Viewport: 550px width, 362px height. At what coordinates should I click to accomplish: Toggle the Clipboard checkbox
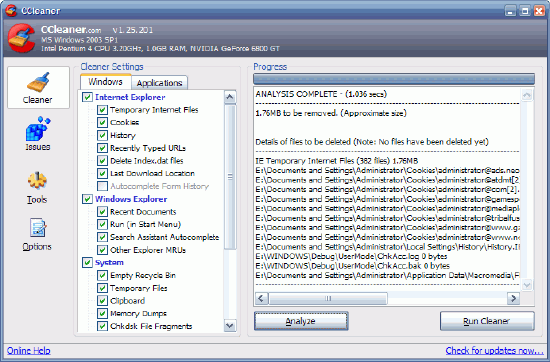click(102, 301)
